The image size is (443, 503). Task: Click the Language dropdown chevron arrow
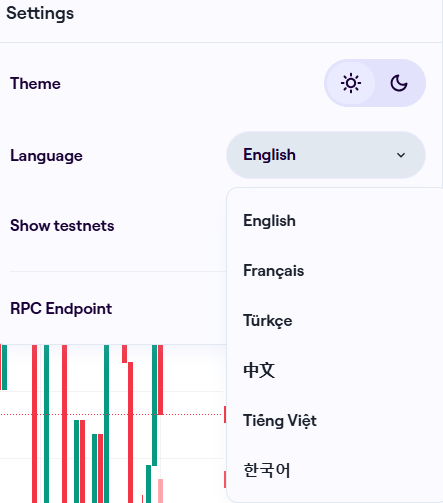(401, 155)
